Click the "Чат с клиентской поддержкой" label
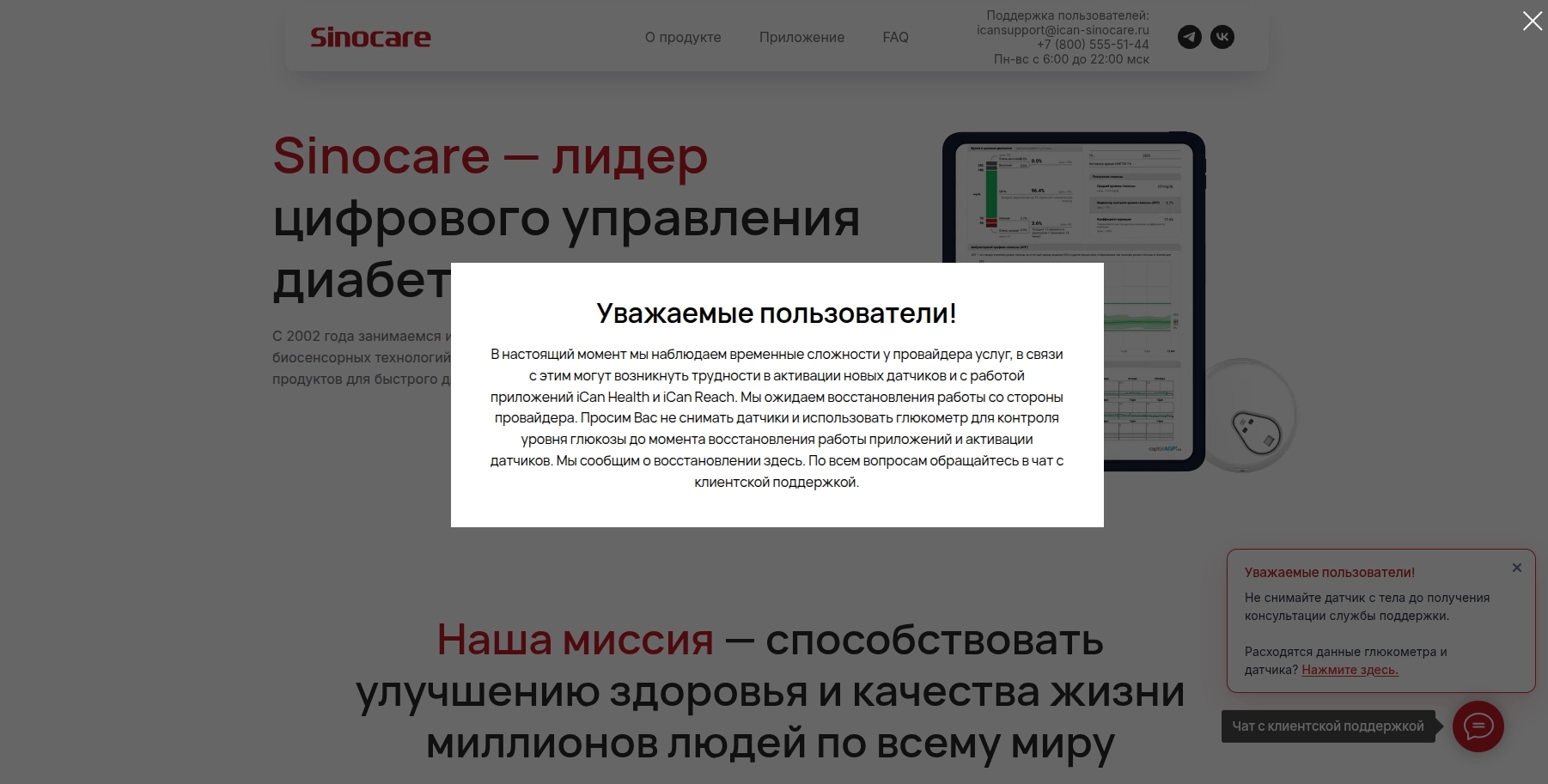 pyautogui.click(x=1328, y=726)
